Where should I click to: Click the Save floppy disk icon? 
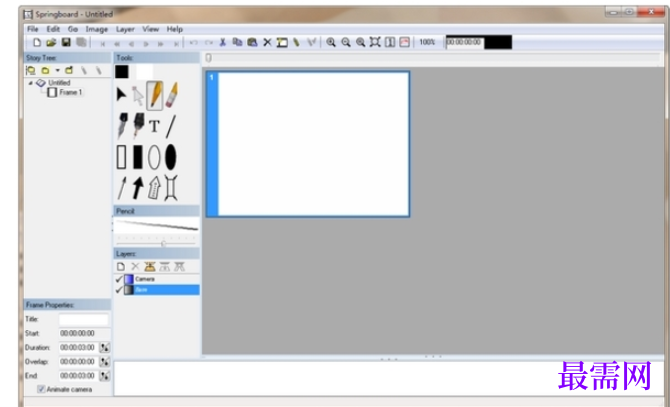[x=66, y=42]
